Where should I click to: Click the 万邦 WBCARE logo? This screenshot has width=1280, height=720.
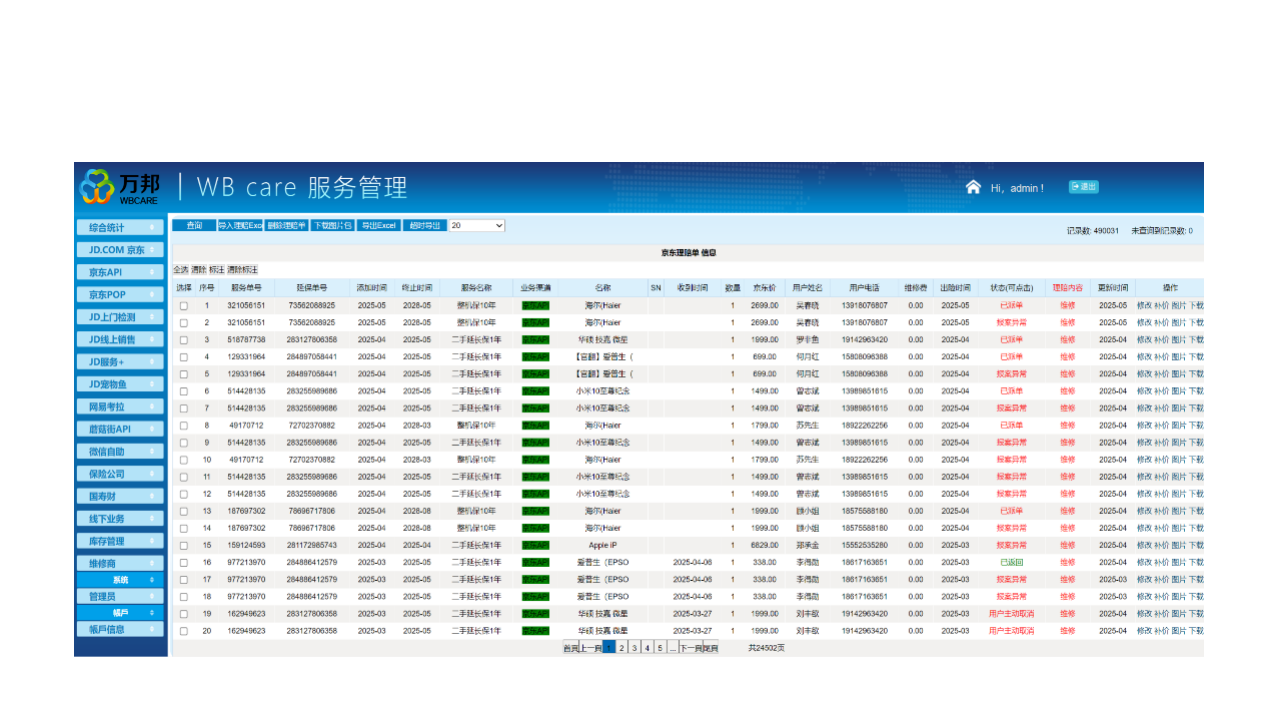tap(120, 187)
